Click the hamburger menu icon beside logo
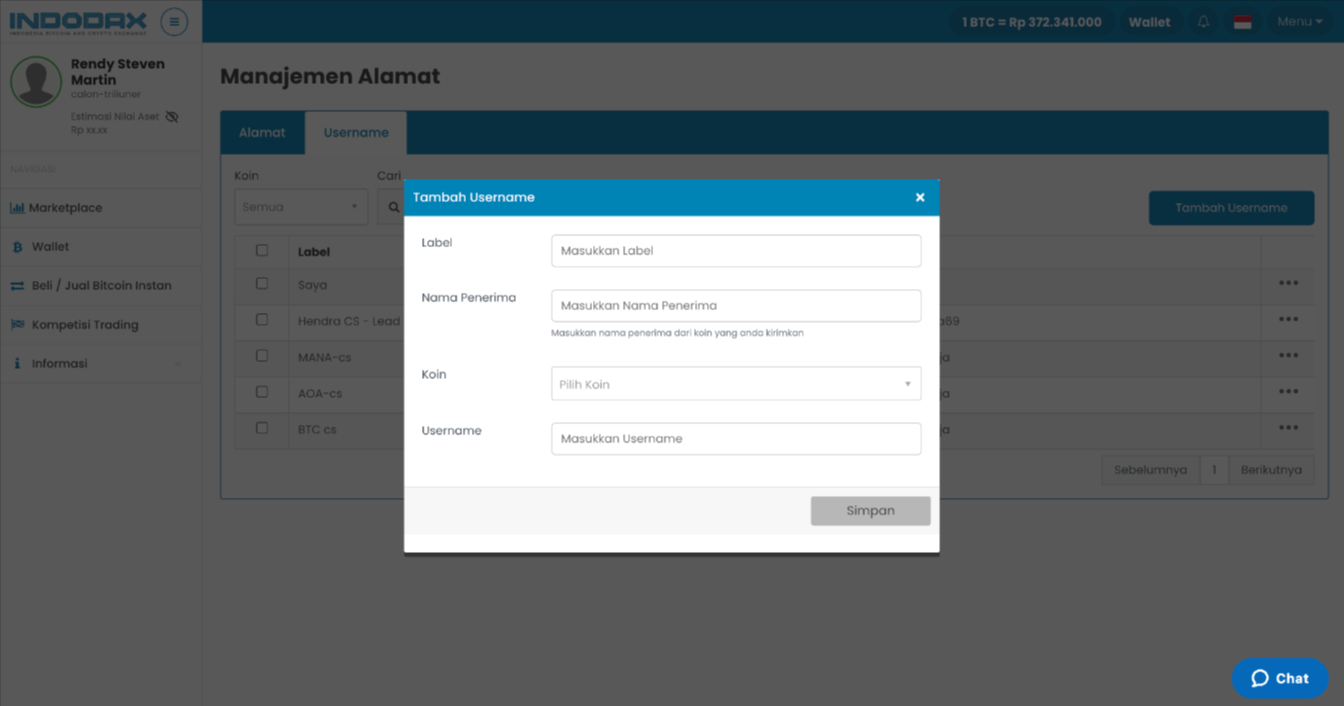The height and width of the screenshot is (706, 1344). 174,21
